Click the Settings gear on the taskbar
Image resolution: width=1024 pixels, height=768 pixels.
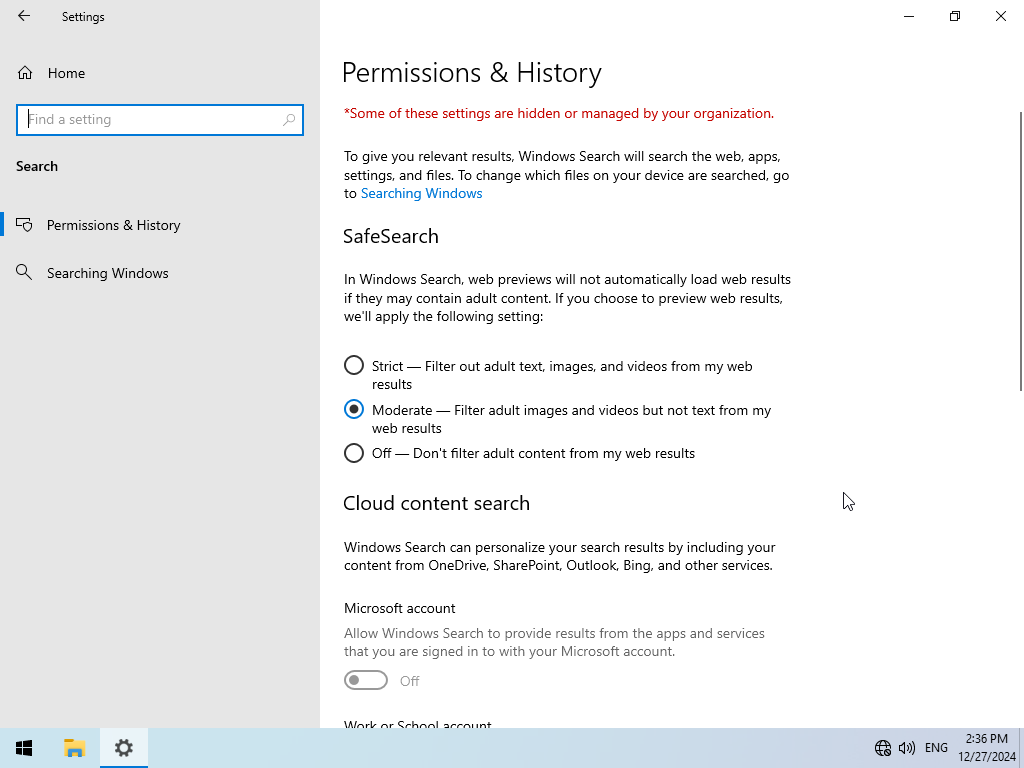point(123,748)
